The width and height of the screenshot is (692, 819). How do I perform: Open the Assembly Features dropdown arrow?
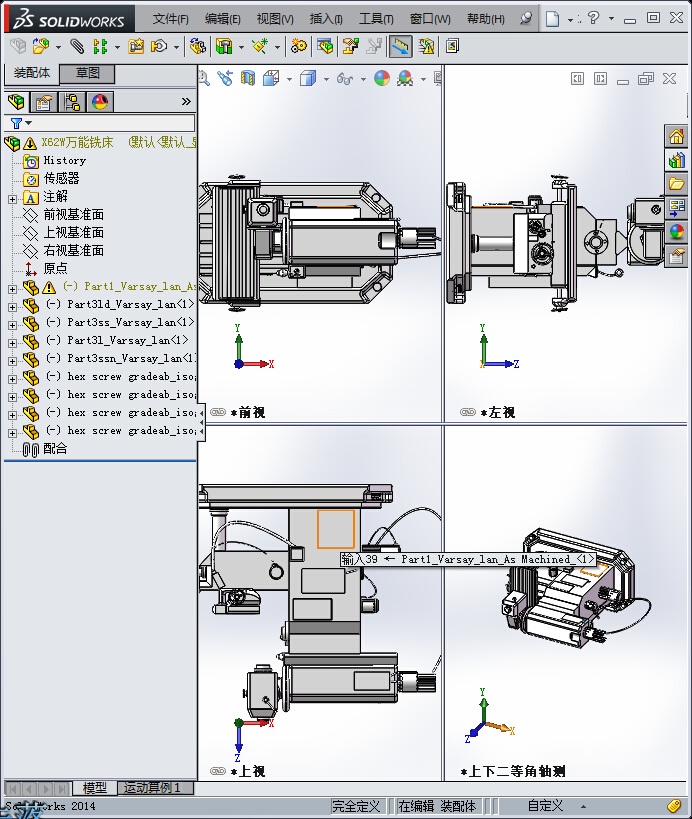coord(241,47)
